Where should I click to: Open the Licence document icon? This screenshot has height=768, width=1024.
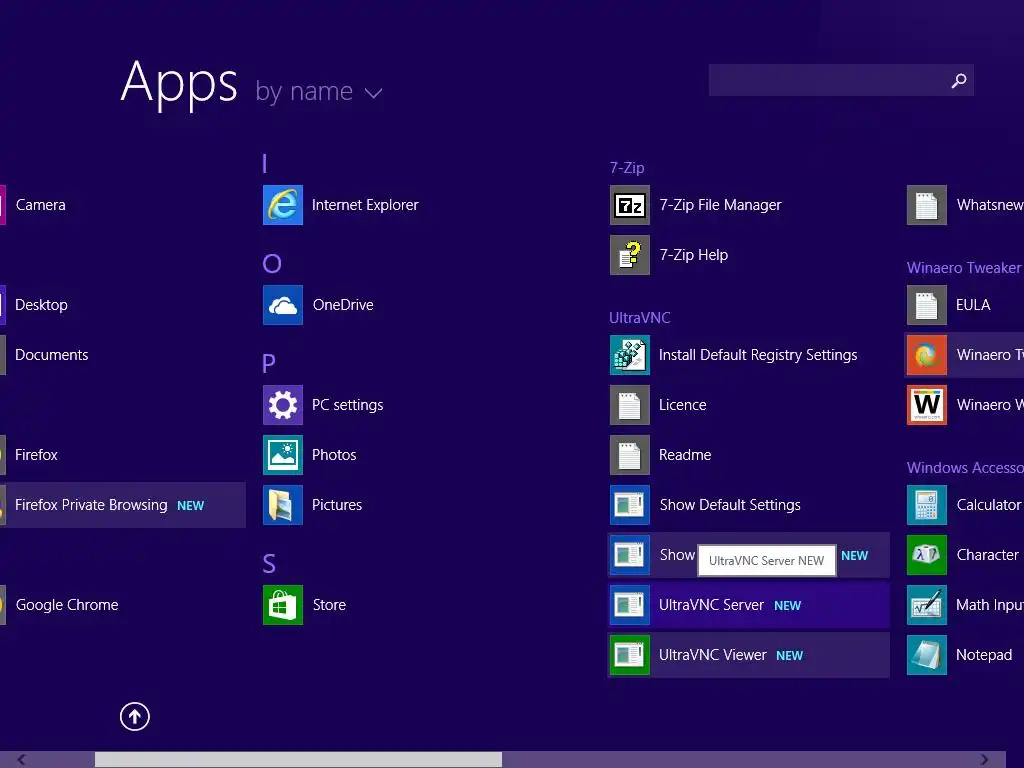[630, 405]
